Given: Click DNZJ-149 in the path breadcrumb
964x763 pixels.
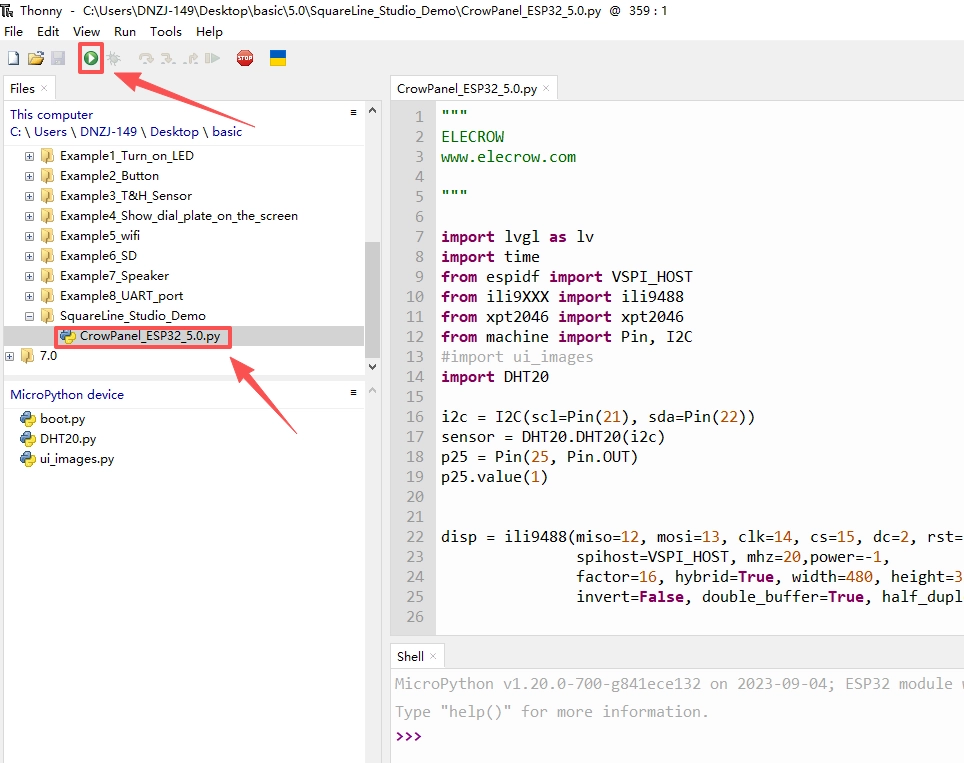Looking at the screenshot, I should pyautogui.click(x=108, y=132).
